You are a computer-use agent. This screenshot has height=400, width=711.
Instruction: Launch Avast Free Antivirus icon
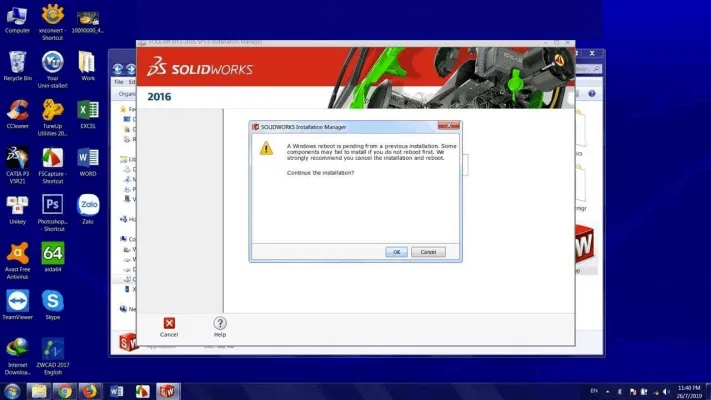point(17,261)
